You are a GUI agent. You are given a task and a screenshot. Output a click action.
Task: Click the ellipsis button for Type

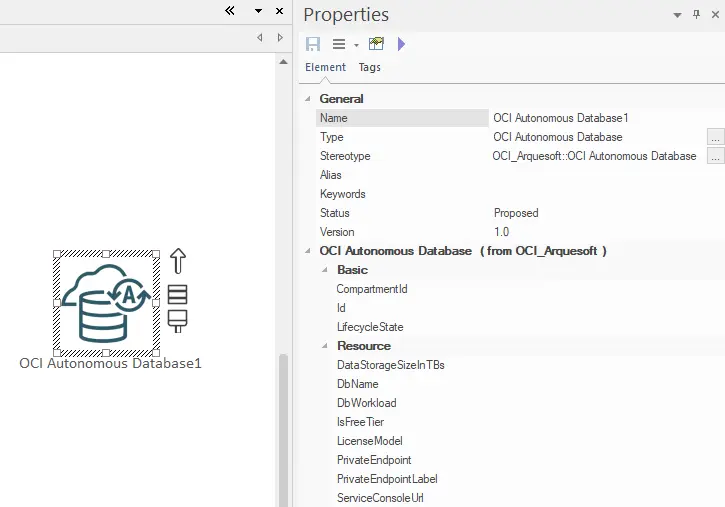pyautogui.click(x=715, y=137)
